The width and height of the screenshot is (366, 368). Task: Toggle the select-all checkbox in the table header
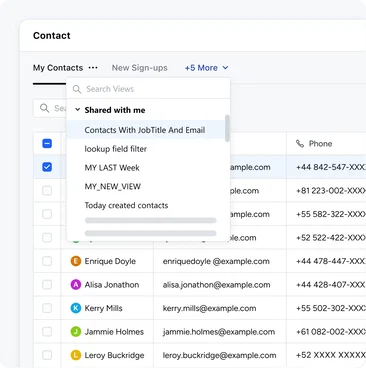[x=47, y=144]
